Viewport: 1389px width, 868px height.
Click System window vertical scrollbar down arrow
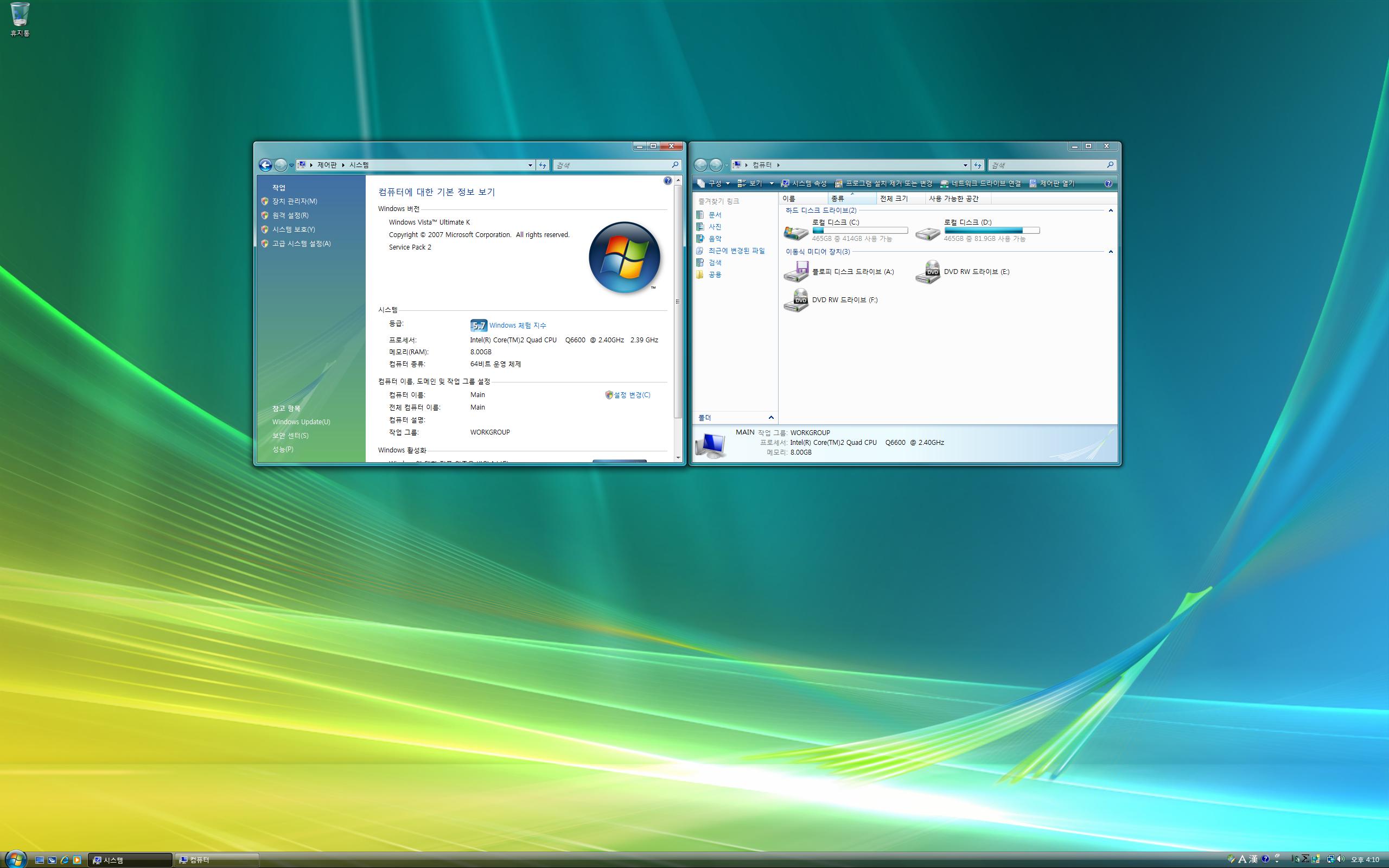tap(678, 457)
